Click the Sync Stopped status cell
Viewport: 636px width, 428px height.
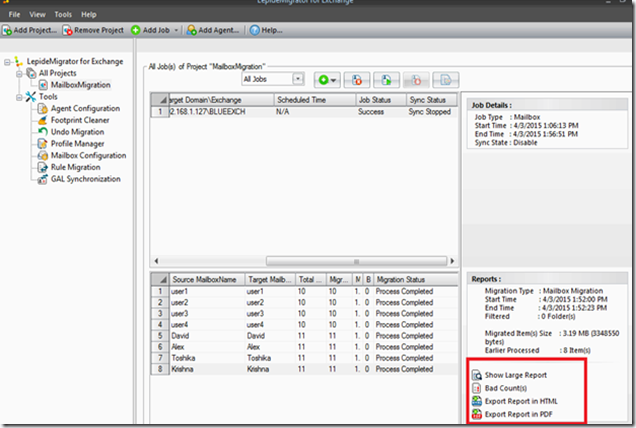[430, 112]
